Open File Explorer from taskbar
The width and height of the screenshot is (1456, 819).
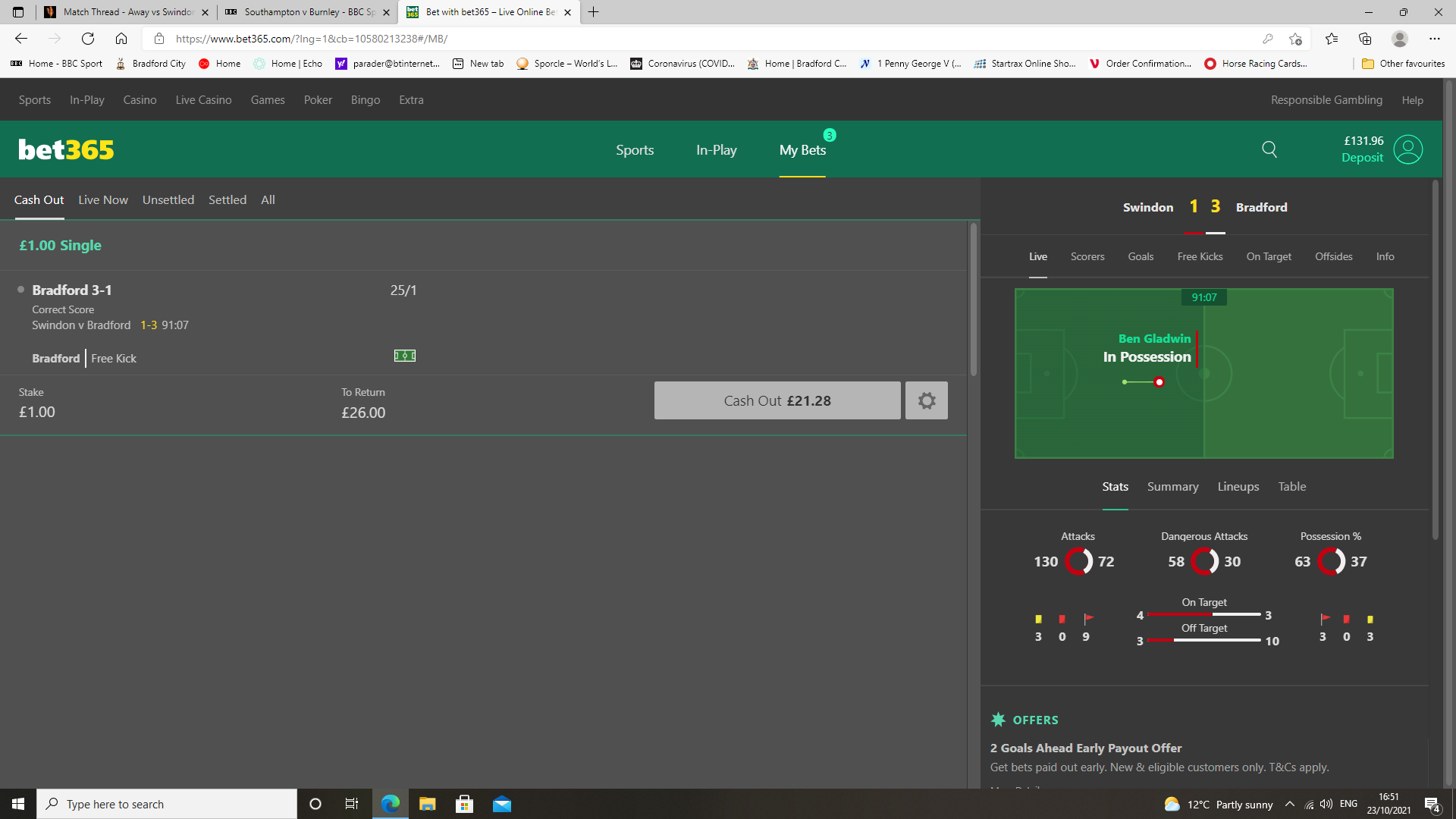point(428,804)
